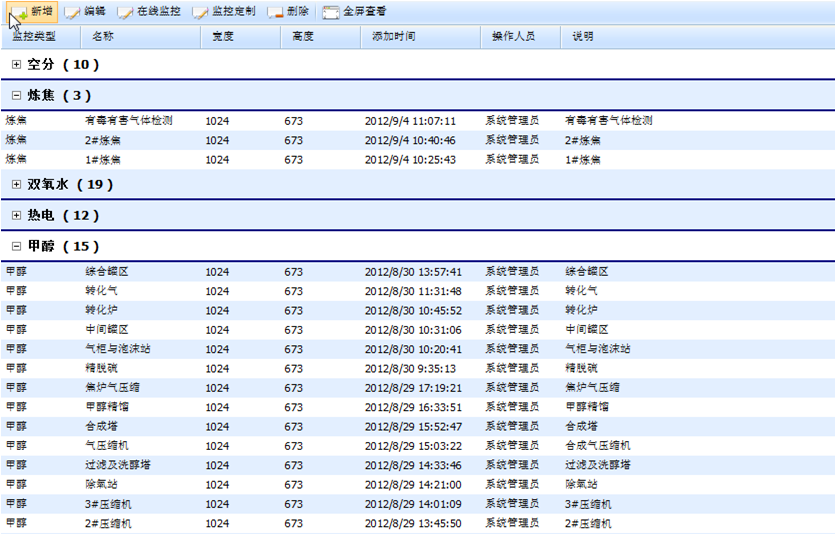The height and width of the screenshot is (535, 836).
Task: Click the 删除 (Delete) toolbar button
Action: 289,11
